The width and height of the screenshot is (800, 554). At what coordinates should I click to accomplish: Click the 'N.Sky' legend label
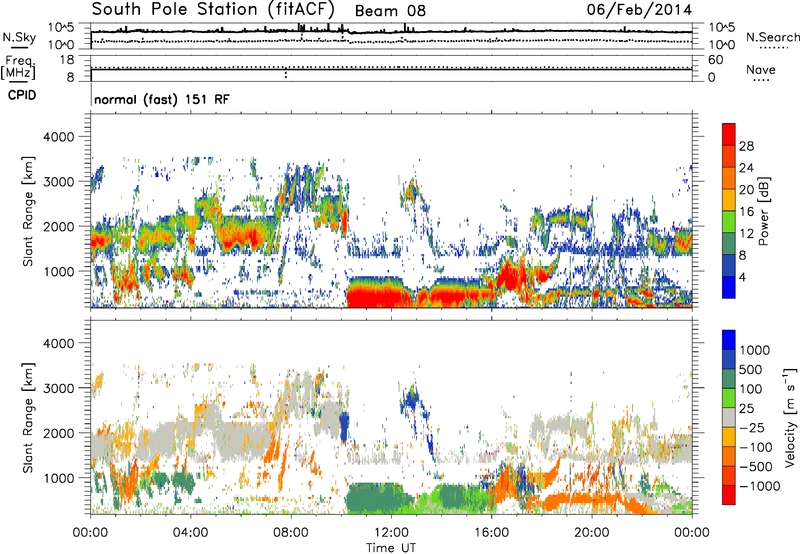pos(19,38)
